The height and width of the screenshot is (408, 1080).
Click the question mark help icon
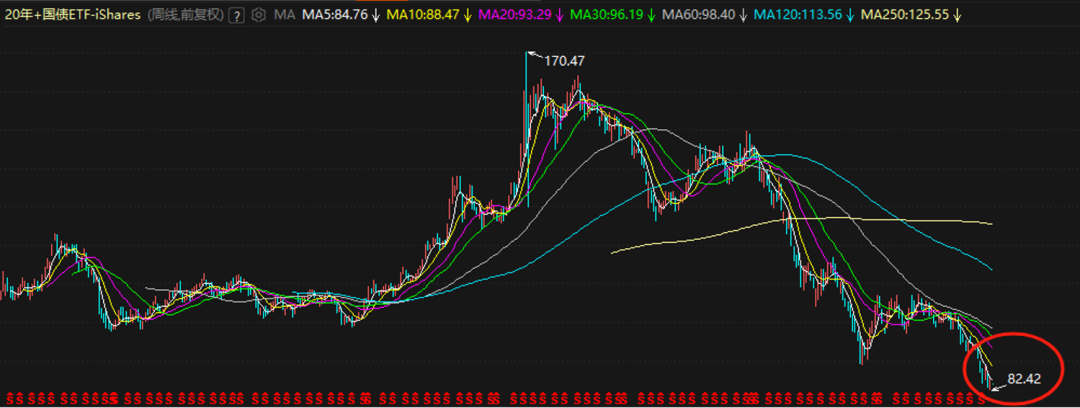pos(235,15)
